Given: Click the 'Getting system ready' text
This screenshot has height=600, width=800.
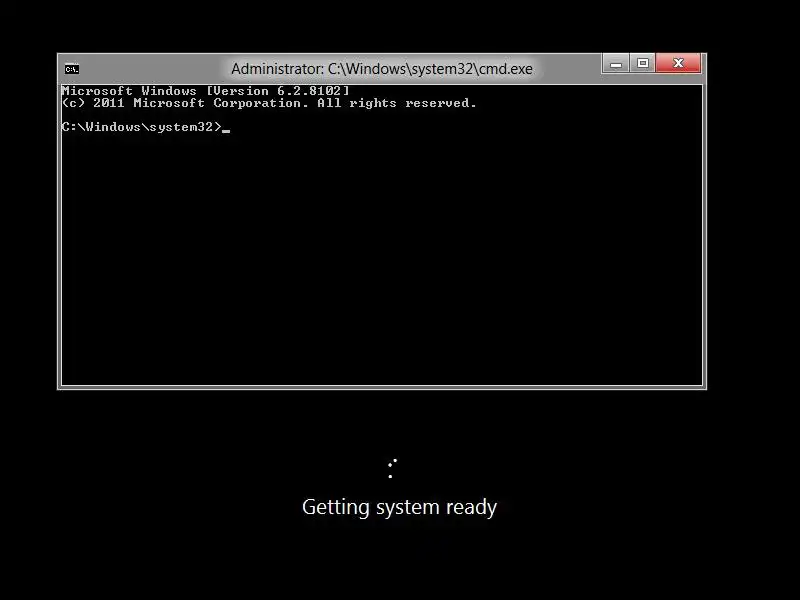Looking at the screenshot, I should tap(399, 507).
